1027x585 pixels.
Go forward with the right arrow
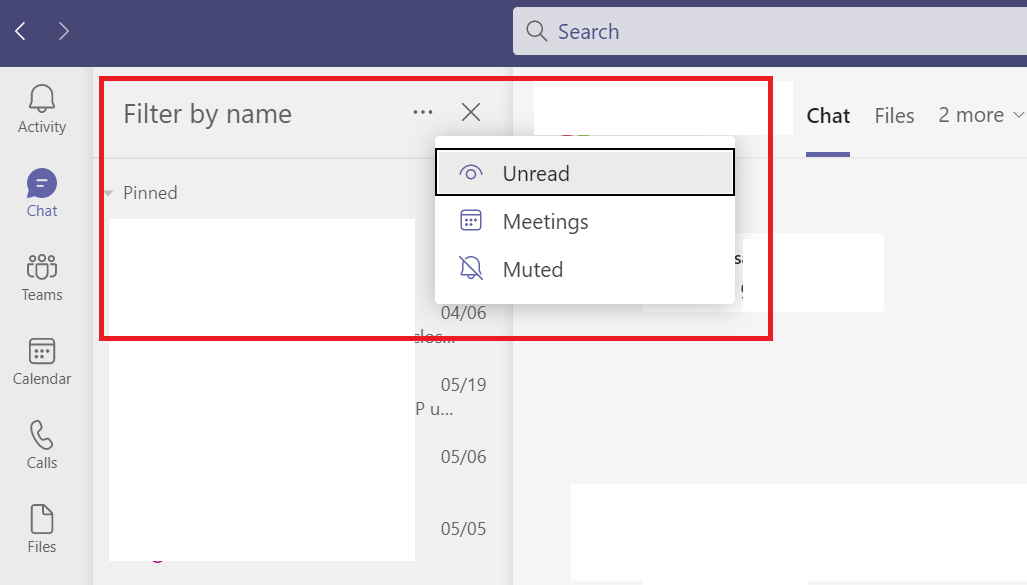(64, 31)
